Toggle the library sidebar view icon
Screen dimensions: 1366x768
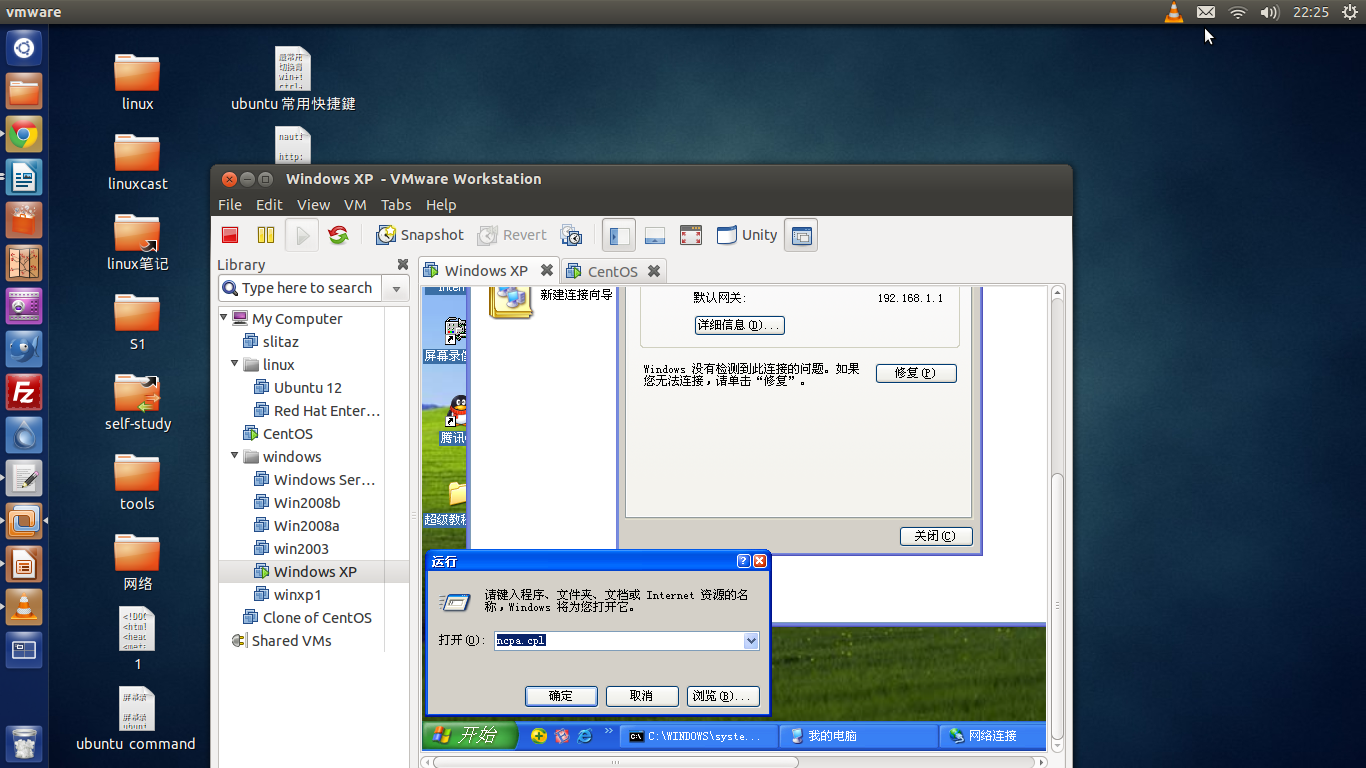[x=619, y=235]
